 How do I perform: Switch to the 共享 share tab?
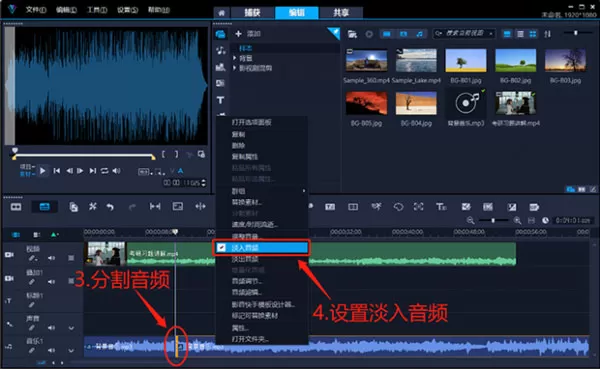(x=341, y=13)
